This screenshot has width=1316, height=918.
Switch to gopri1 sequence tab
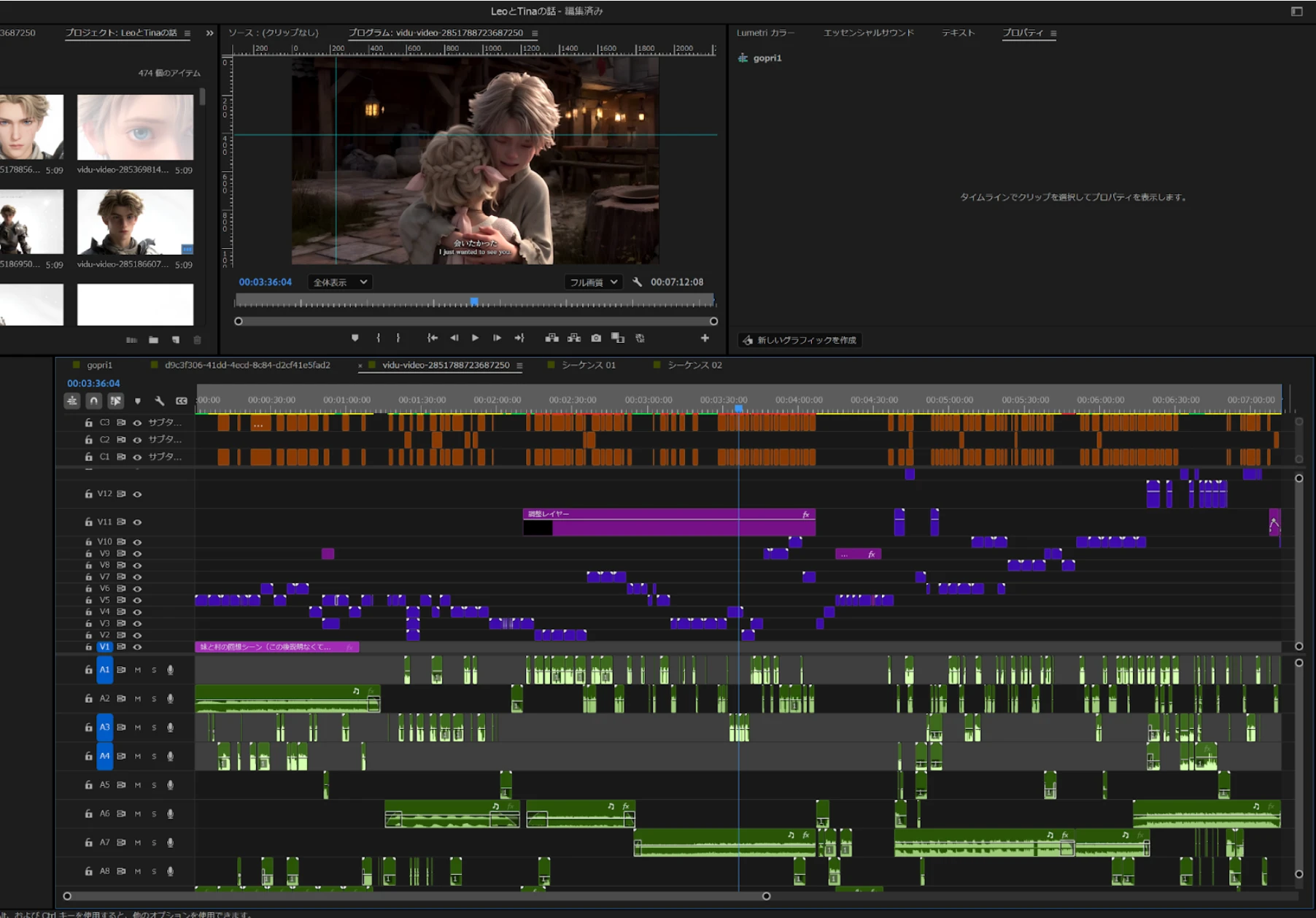(x=99, y=365)
